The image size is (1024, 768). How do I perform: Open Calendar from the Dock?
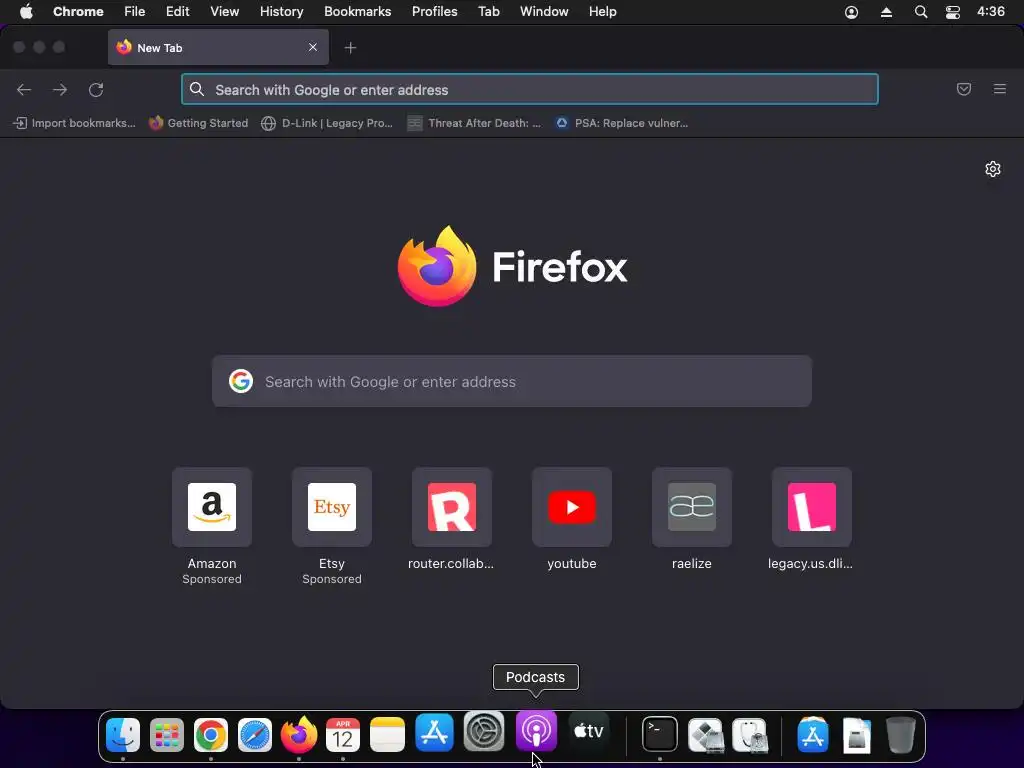point(343,735)
